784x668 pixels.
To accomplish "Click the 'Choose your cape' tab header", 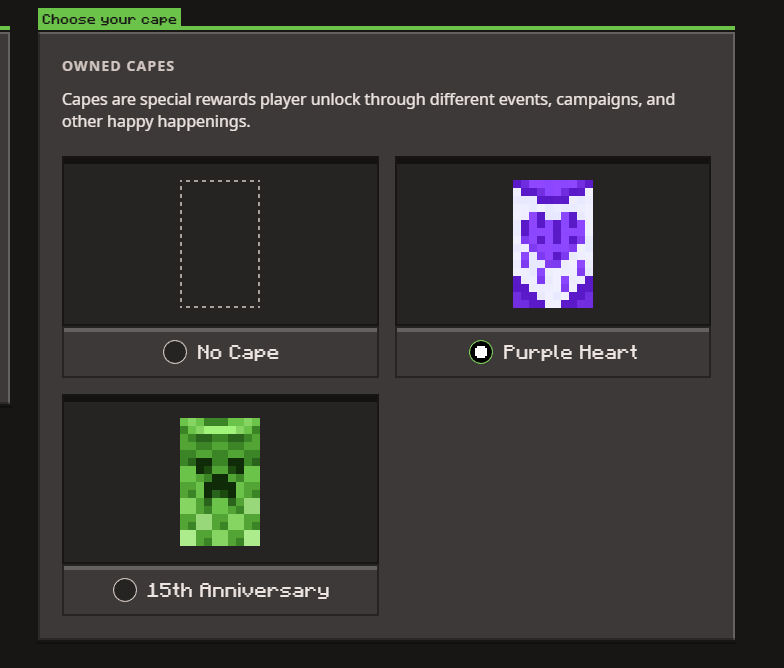I will (110, 19).
